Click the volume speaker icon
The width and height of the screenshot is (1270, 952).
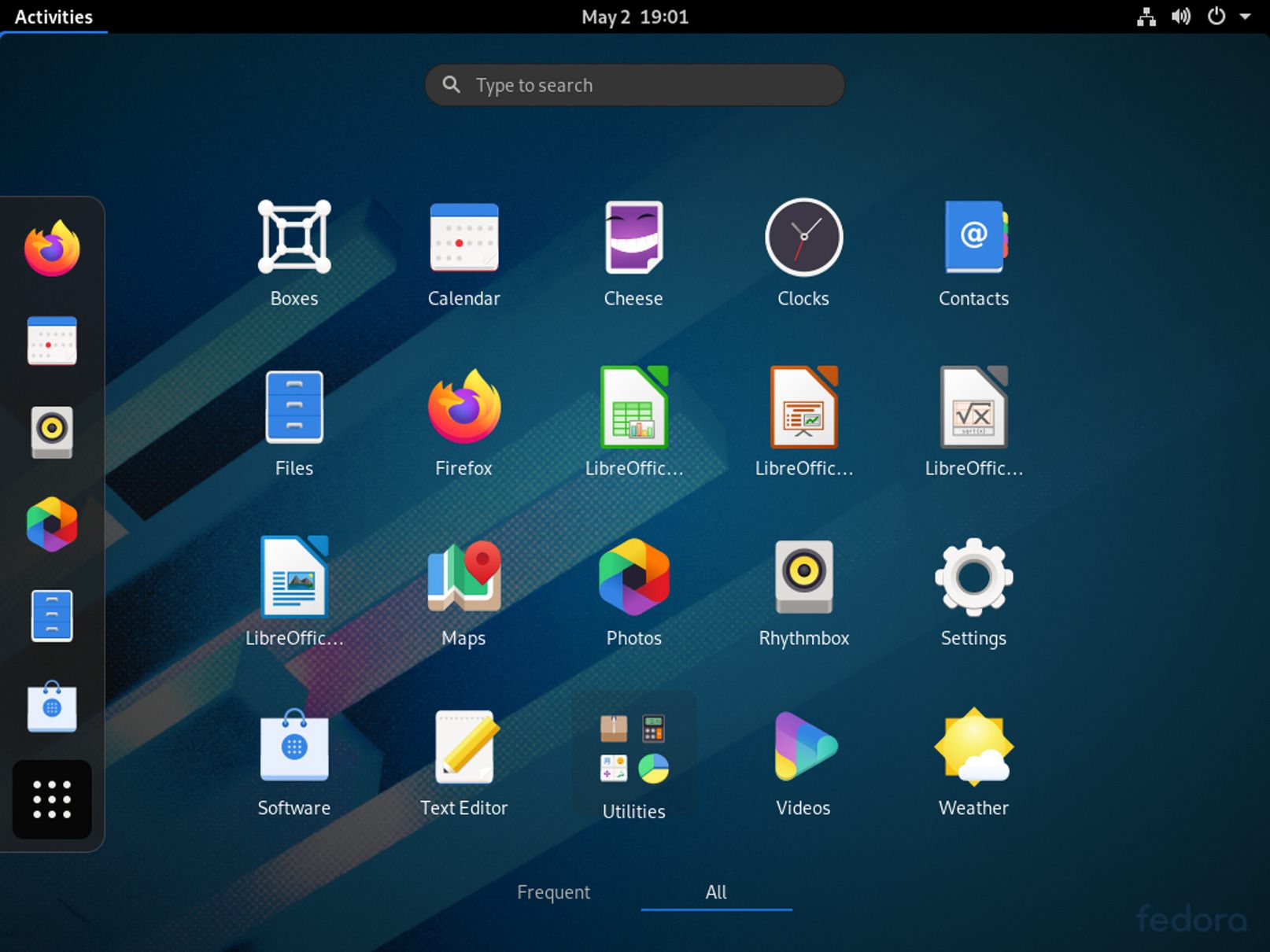[1181, 17]
